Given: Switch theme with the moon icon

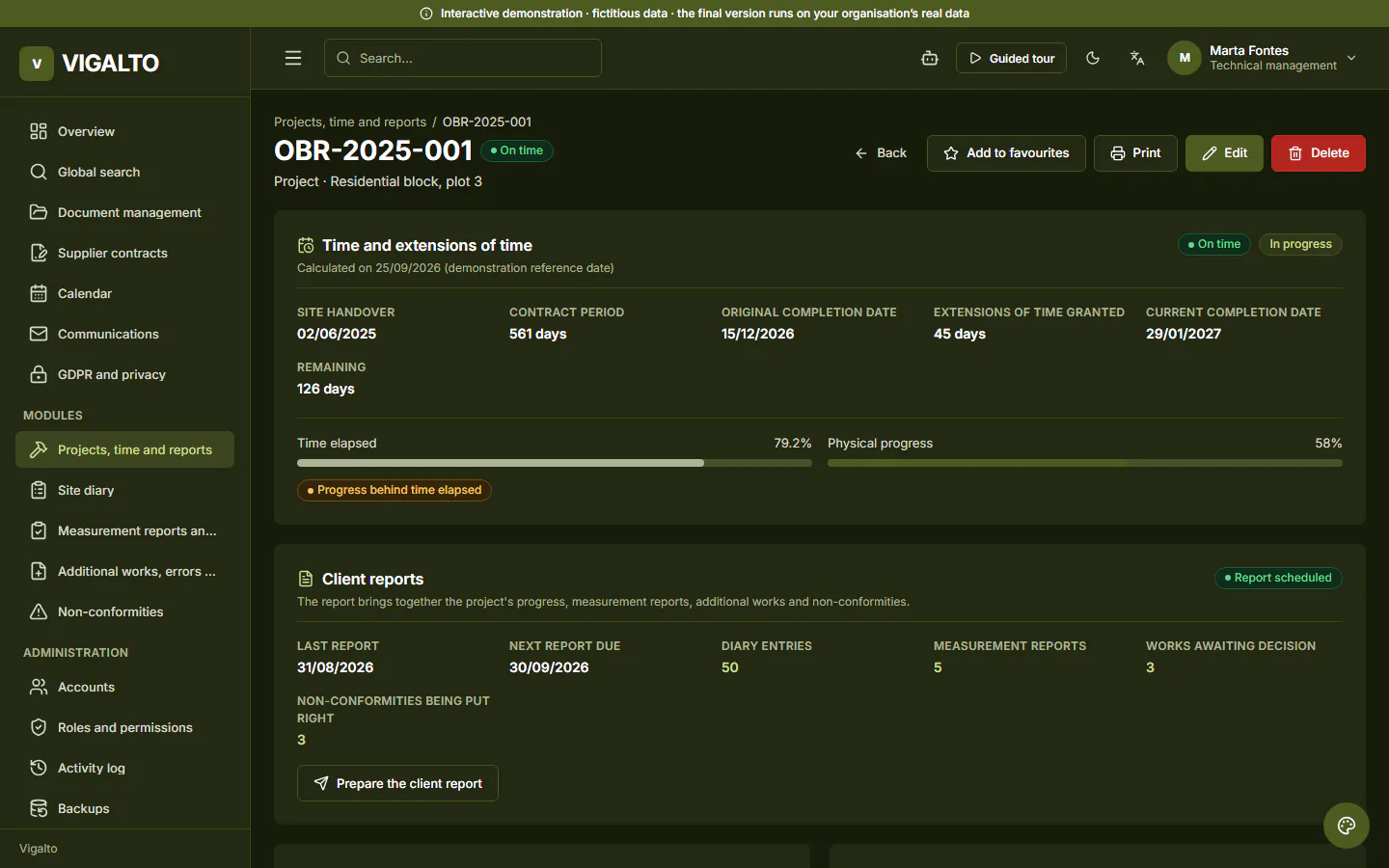Looking at the screenshot, I should point(1093,58).
